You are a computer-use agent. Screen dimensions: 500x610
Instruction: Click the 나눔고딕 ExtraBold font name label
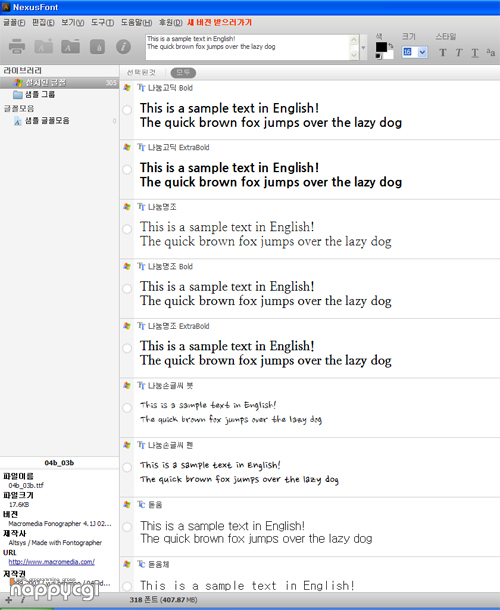click(179, 147)
